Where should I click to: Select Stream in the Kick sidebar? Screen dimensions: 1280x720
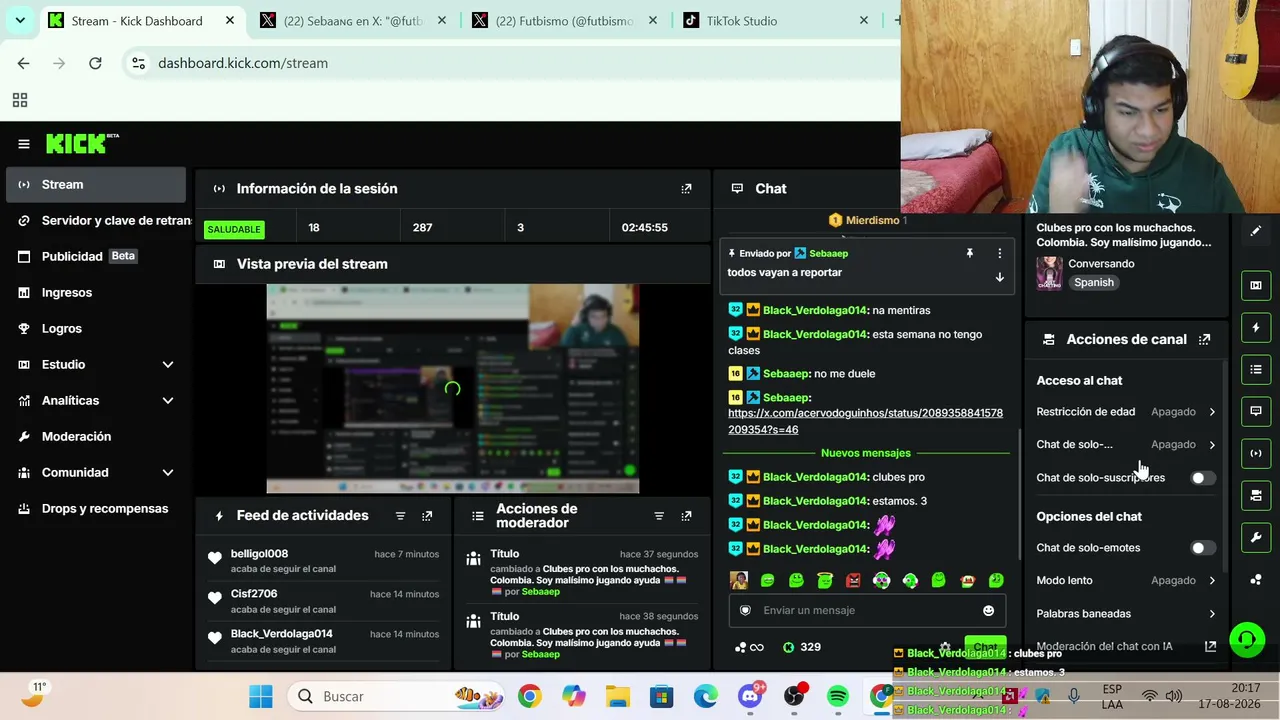tap(96, 184)
